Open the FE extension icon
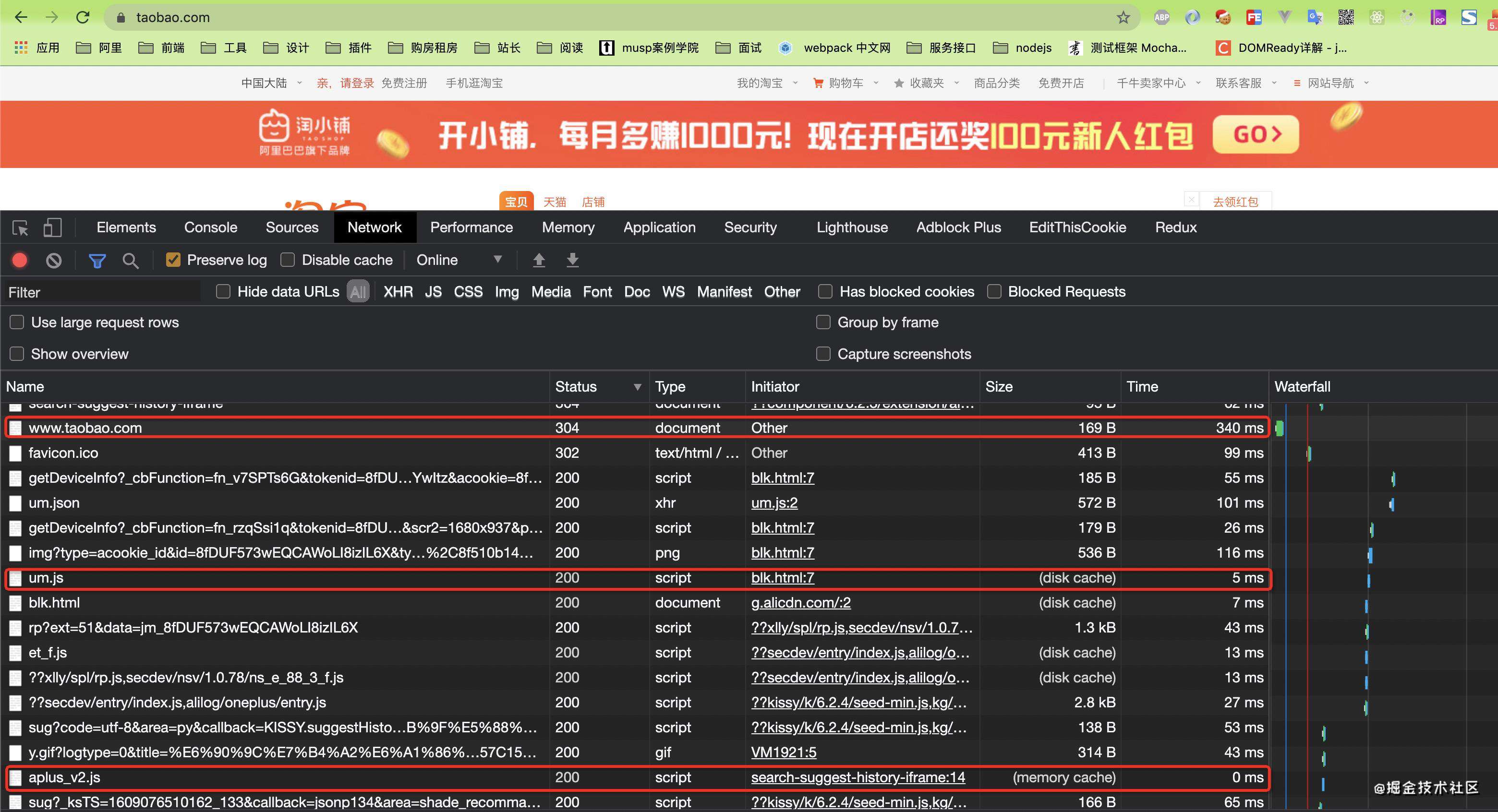The height and width of the screenshot is (812, 1498). (x=1253, y=17)
